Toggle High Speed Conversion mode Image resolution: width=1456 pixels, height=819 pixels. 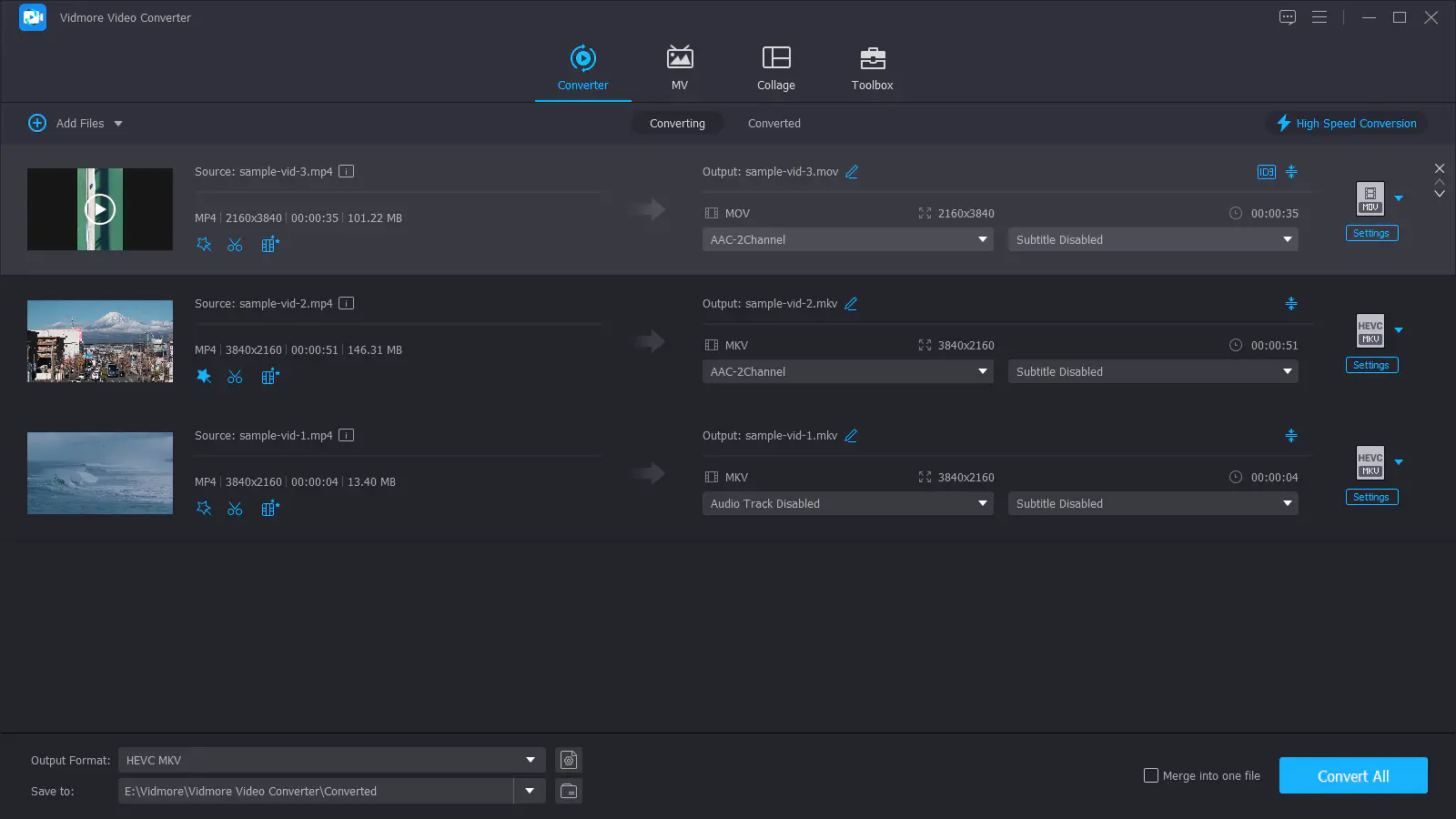tap(1346, 123)
